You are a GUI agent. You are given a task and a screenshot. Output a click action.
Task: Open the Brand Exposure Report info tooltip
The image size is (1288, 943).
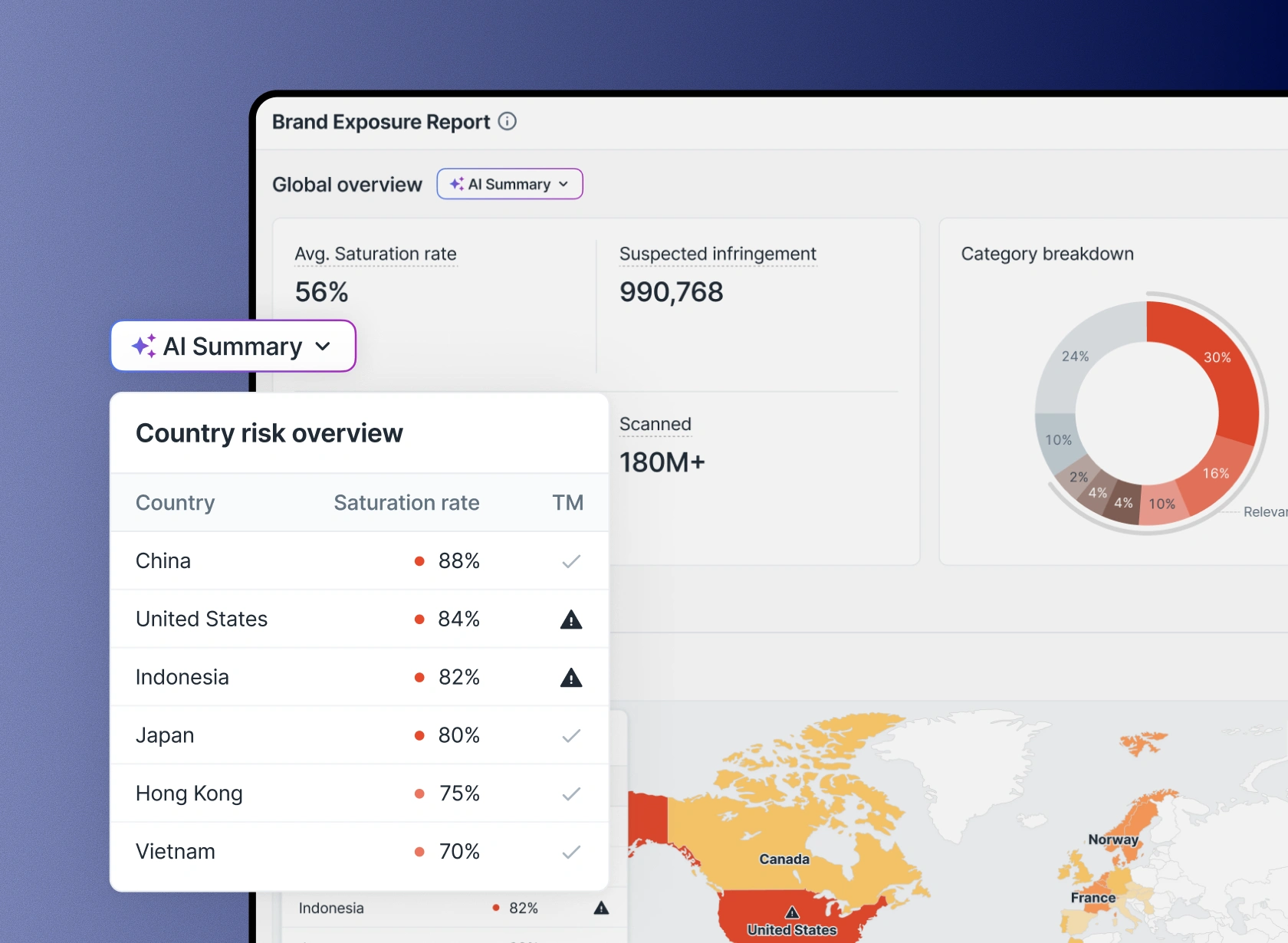pos(507,121)
